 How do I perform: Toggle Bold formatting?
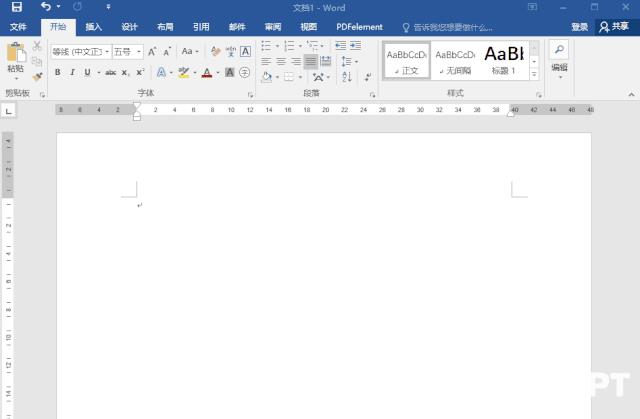pyautogui.click(x=58, y=72)
